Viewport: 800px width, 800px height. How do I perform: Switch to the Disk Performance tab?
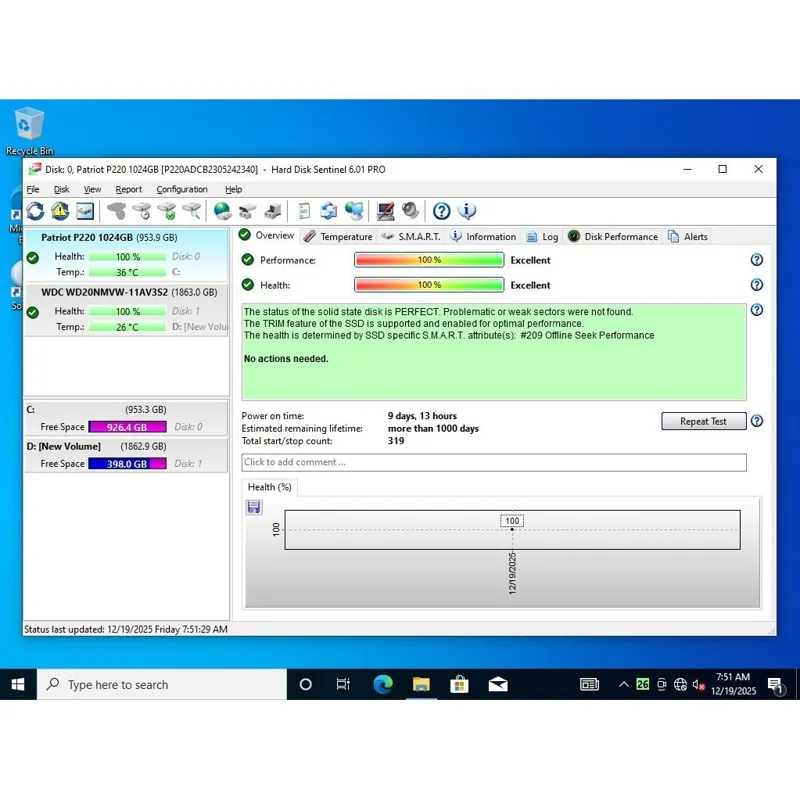[613, 237]
